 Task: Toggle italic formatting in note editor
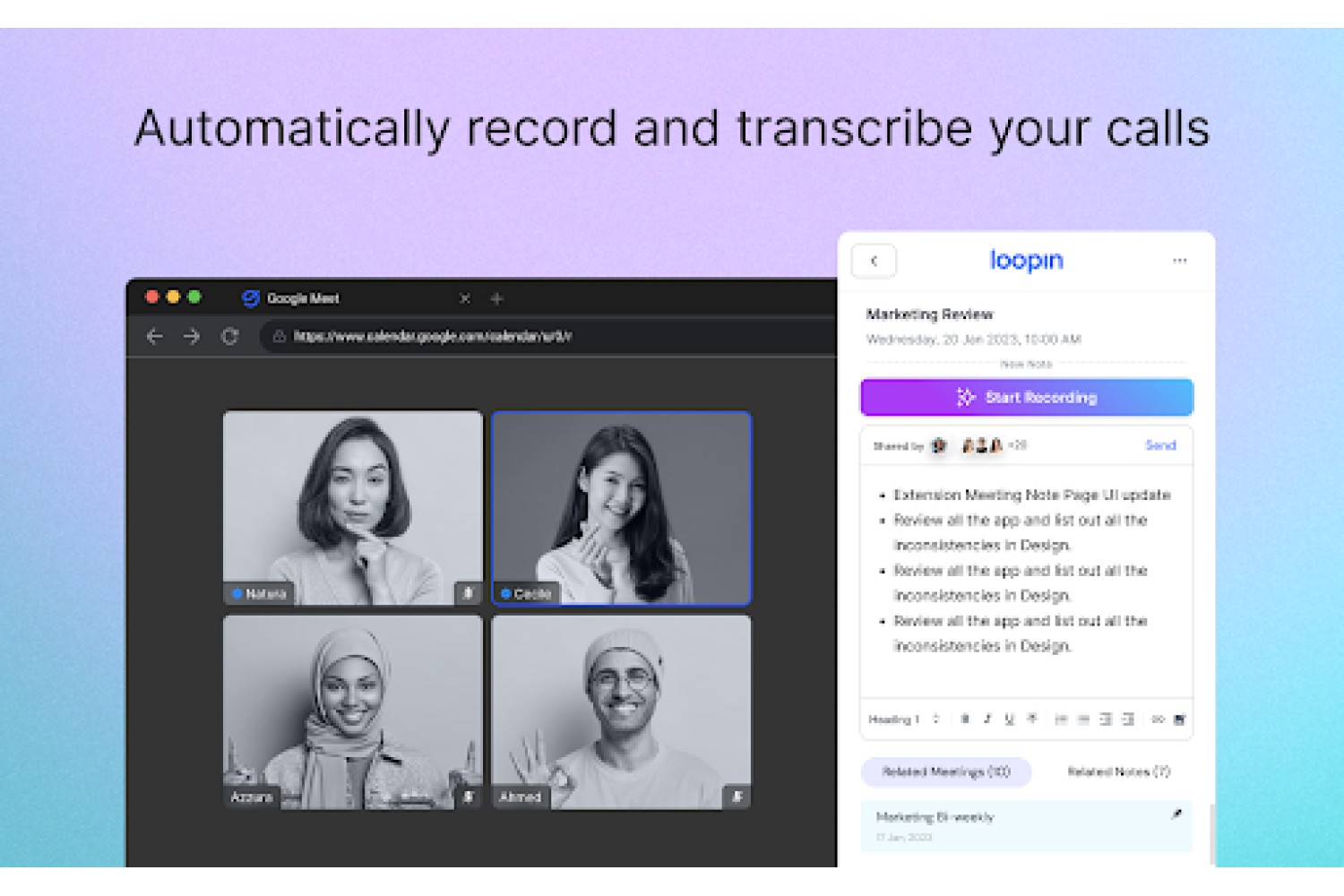(x=987, y=719)
